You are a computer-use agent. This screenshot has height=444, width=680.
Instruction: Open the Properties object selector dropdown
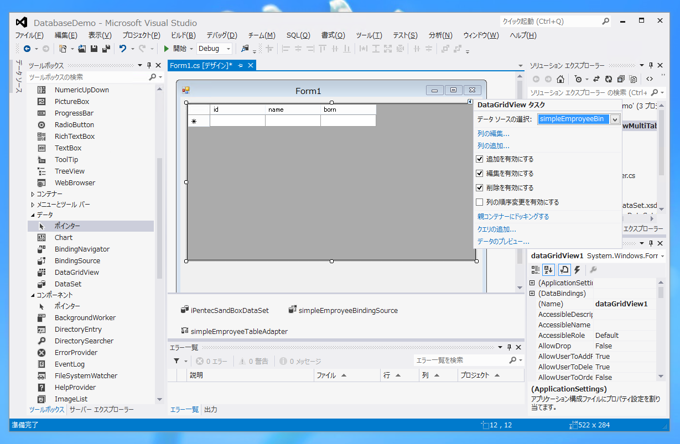point(662,256)
